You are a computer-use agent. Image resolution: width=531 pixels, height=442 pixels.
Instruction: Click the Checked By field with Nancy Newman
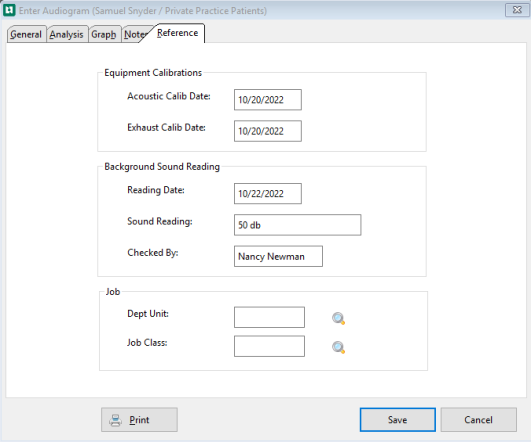click(278, 256)
